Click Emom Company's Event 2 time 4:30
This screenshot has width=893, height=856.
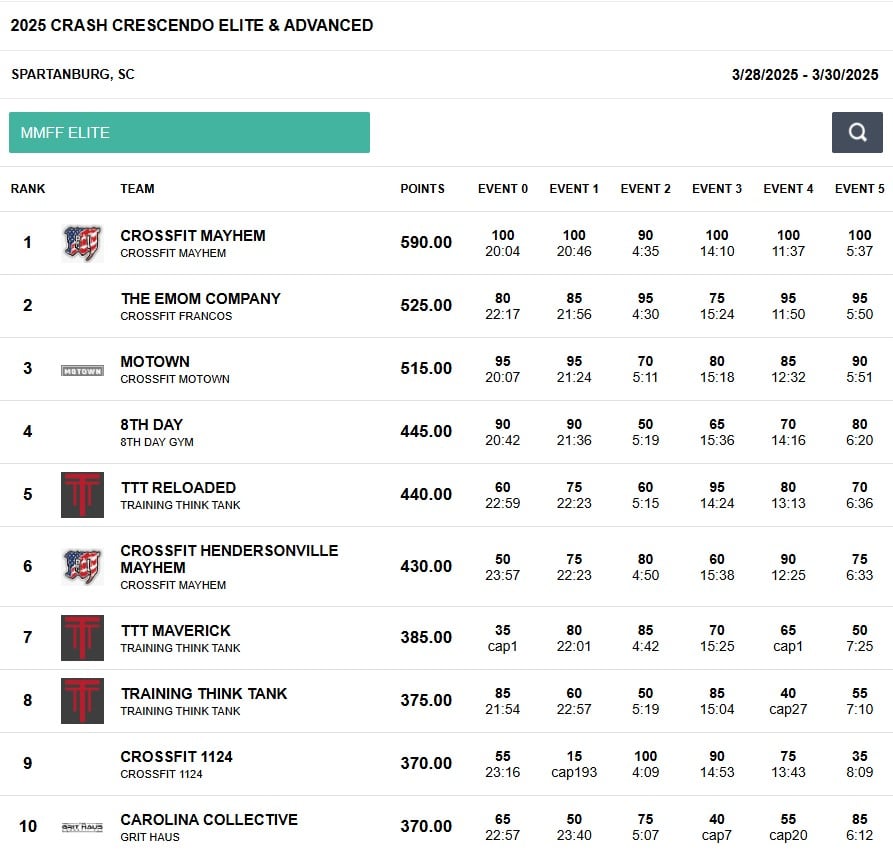click(x=645, y=314)
